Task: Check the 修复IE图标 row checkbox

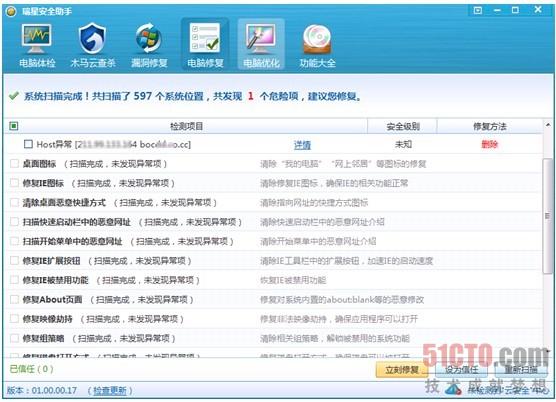Action: [15, 183]
